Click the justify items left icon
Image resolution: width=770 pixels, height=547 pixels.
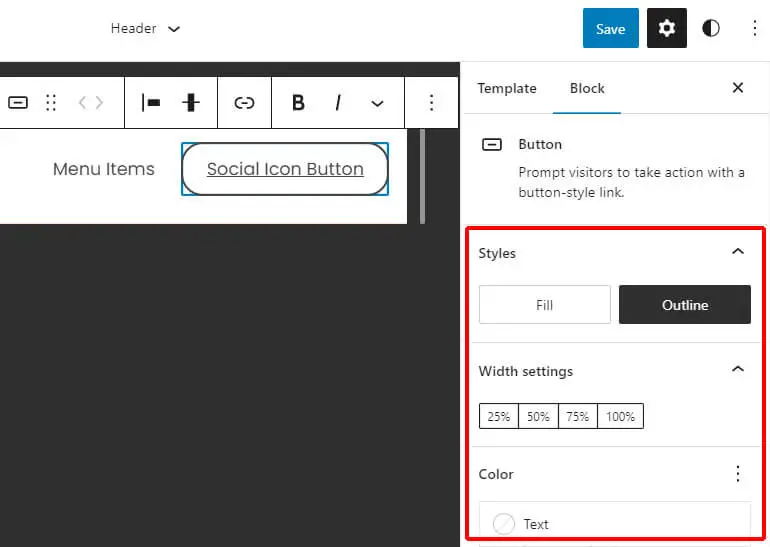pos(151,103)
